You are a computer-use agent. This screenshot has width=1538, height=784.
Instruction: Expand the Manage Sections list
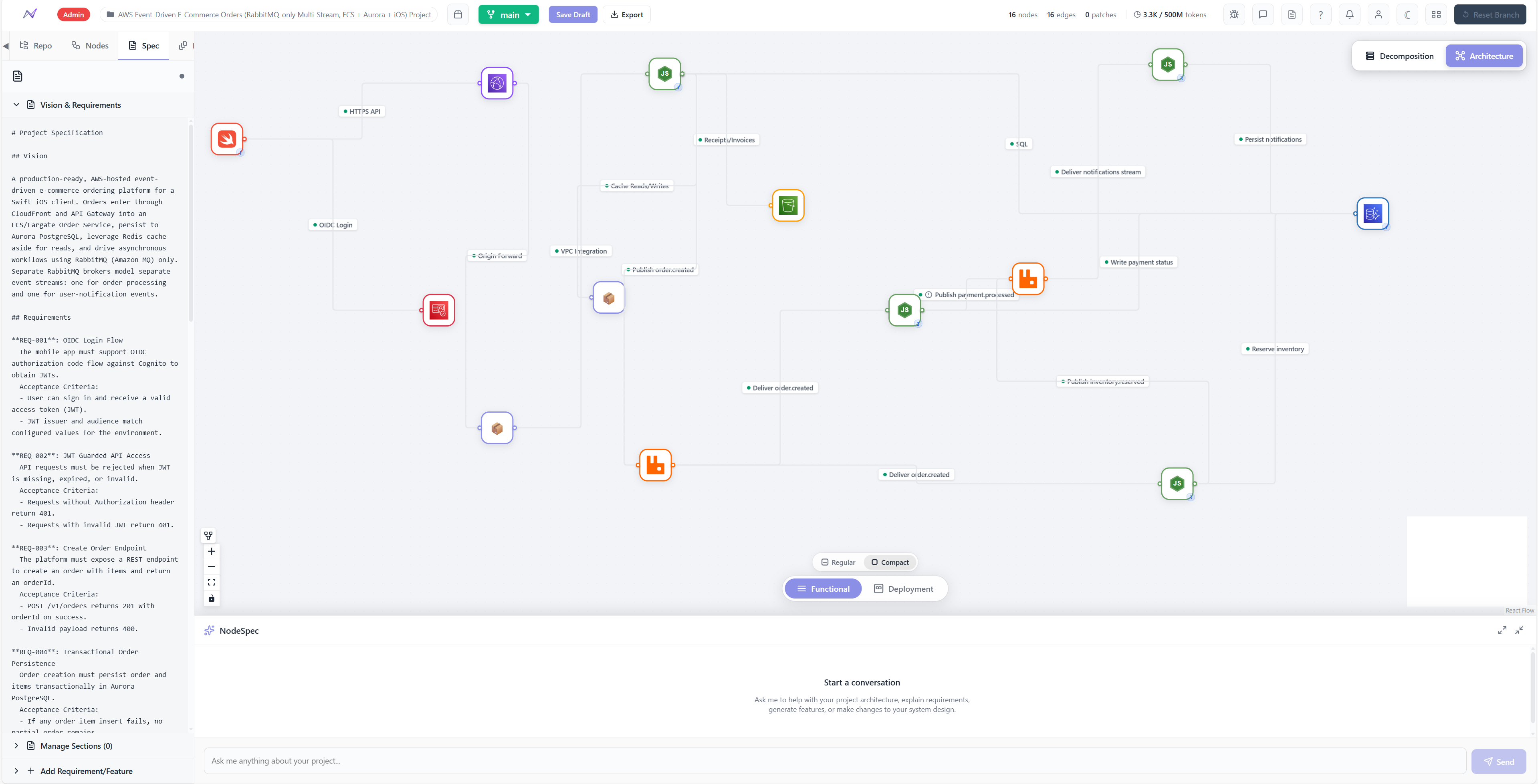16,746
